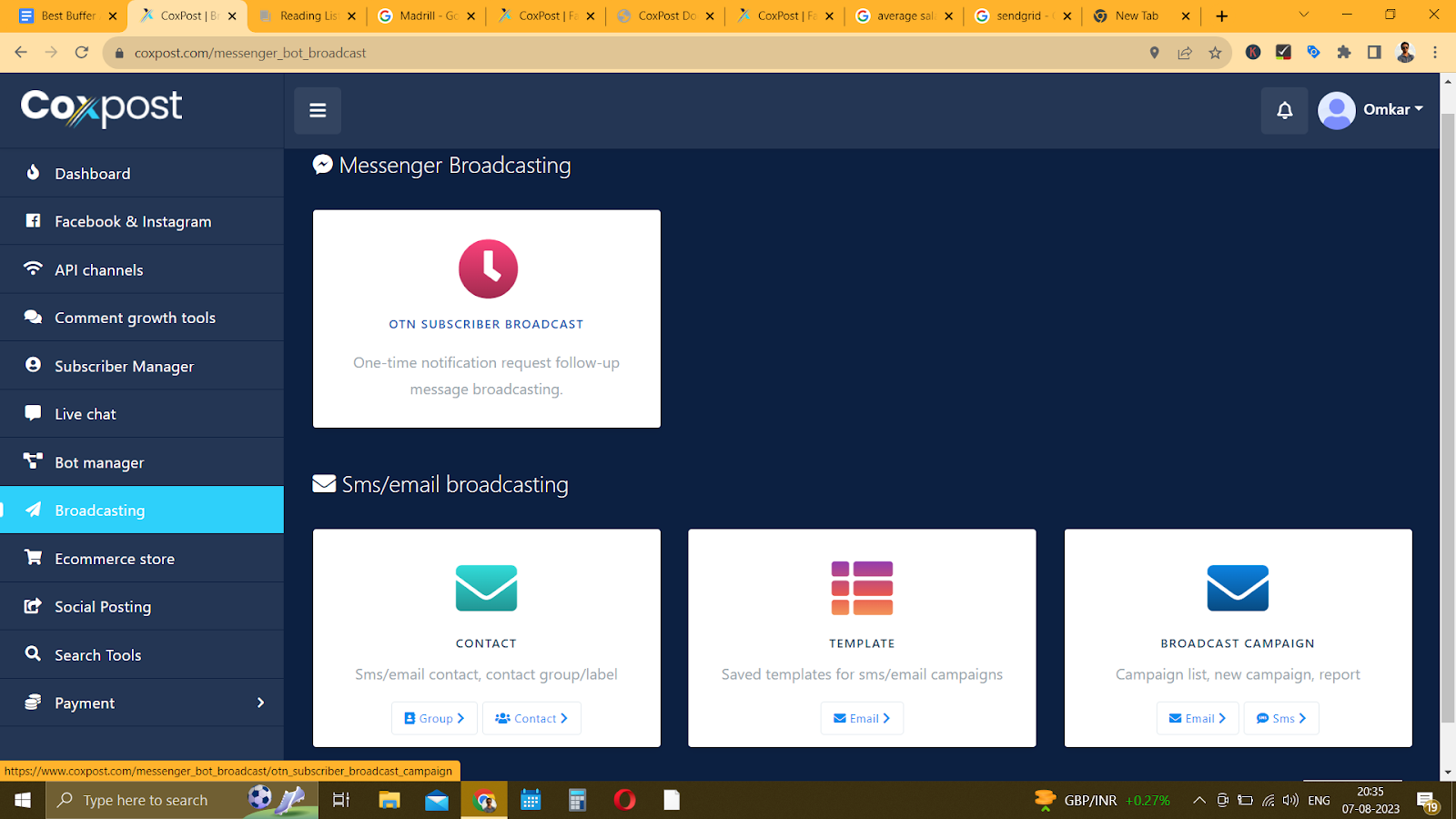Viewport: 1456px width, 819px height.
Task: Click the Broadcasting paper plane icon
Action: pos(33,510)
